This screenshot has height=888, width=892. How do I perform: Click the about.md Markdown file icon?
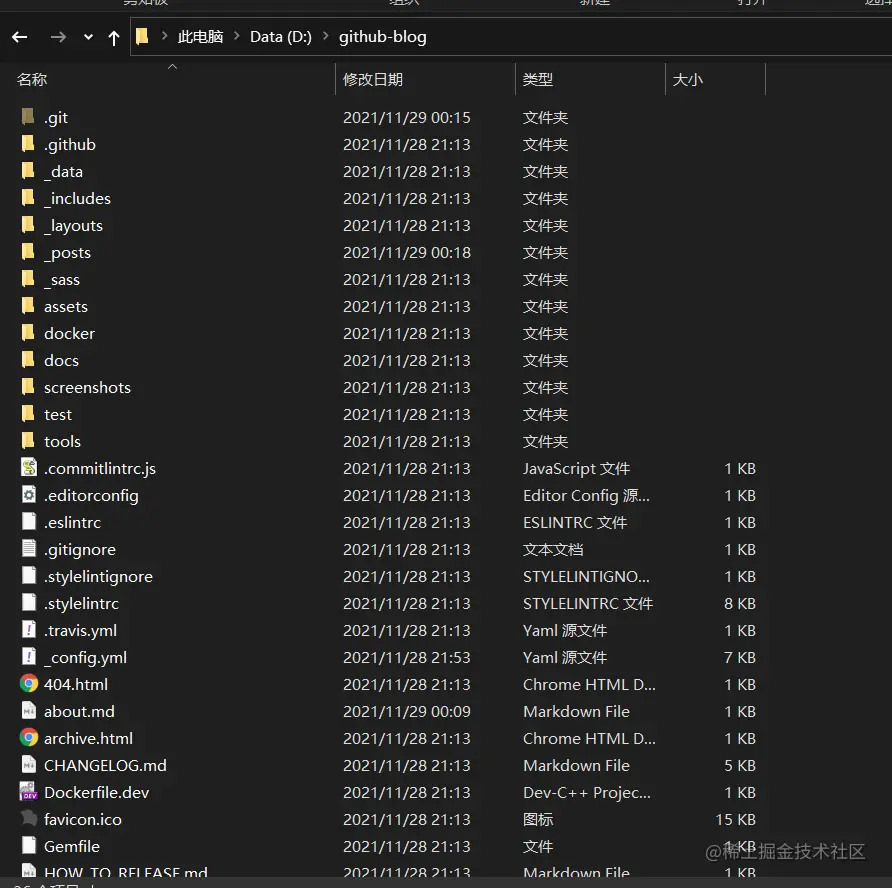28,711
